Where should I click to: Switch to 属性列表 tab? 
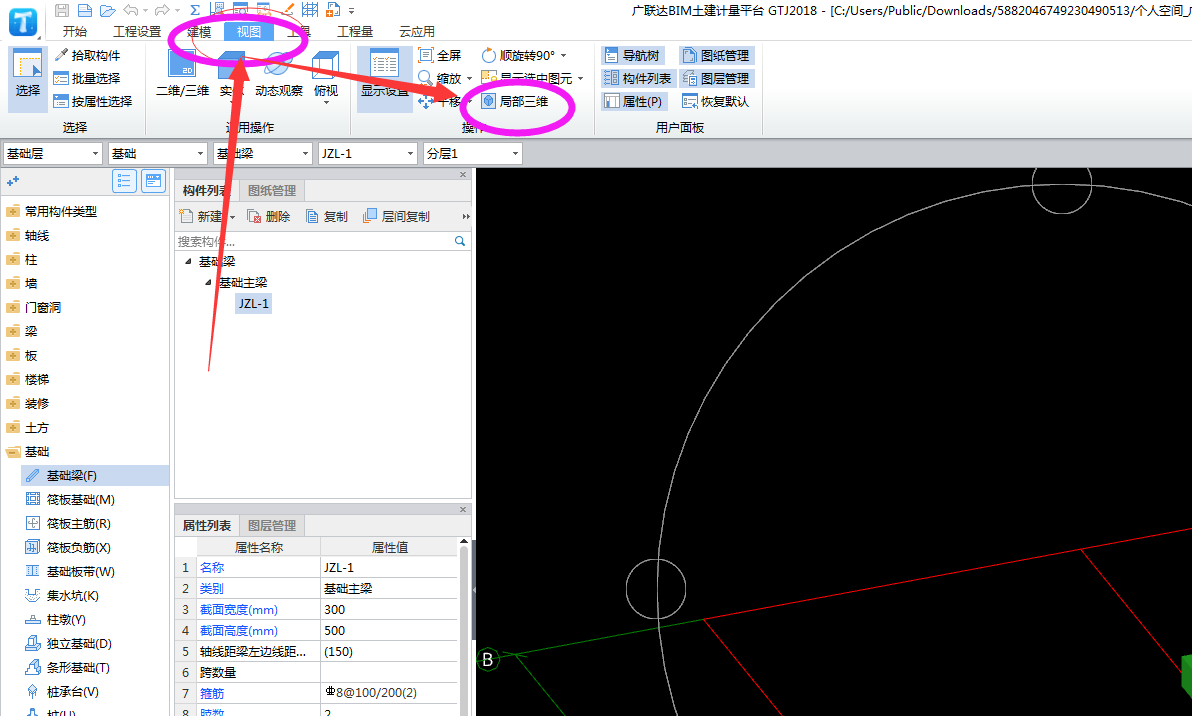(207, 525)
